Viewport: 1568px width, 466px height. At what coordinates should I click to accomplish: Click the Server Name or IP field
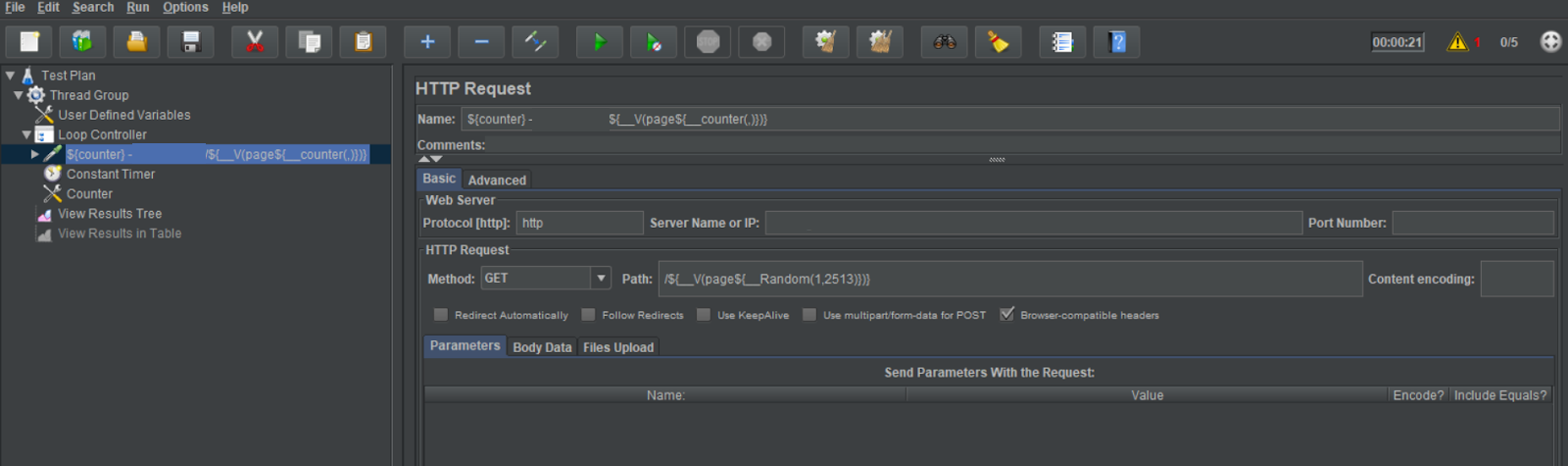pyautogui.click(x=1033, y=223)
